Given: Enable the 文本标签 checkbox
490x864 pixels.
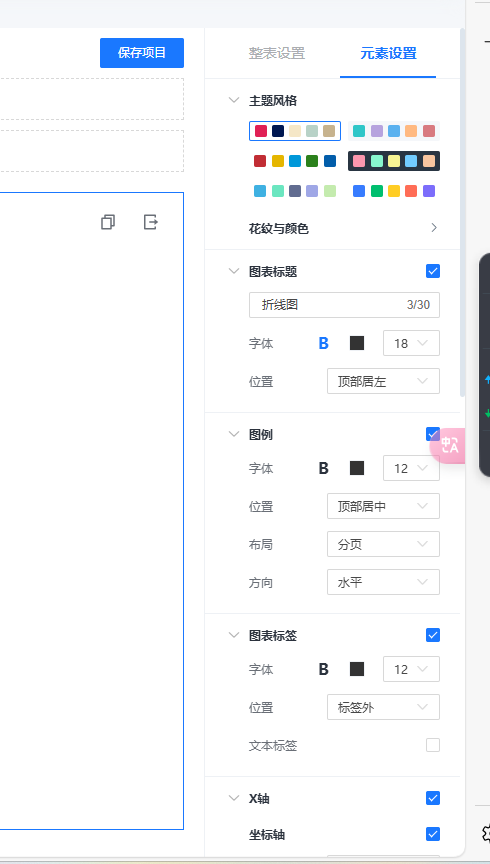Looking at the screenshot, I should 433,746.
